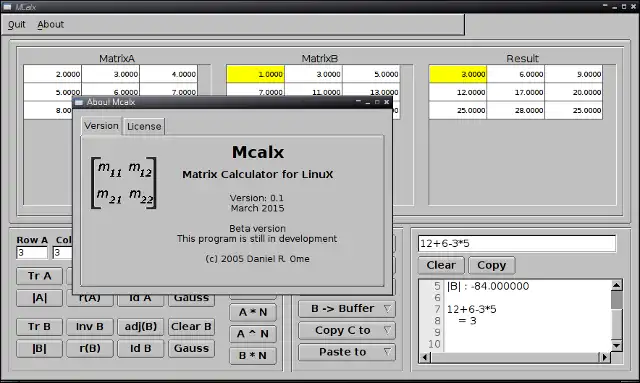Close the About Mcalx dialog
The image size is (640, 383).
[x=387, y=102]
